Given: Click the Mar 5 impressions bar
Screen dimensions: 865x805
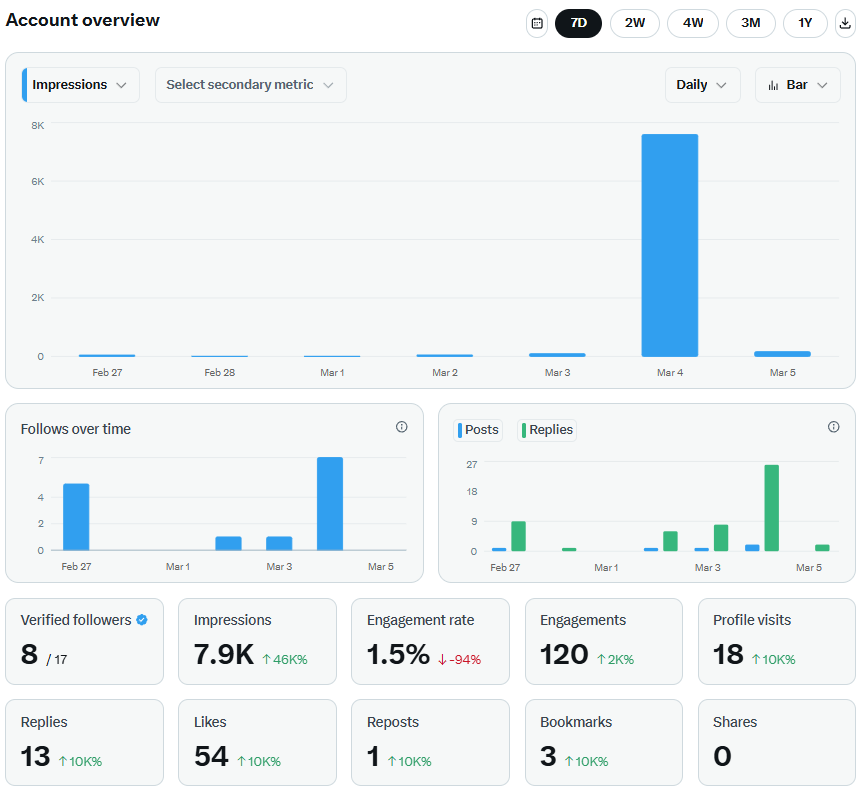Looking at the screenshot, I should [x=782, y=354].
